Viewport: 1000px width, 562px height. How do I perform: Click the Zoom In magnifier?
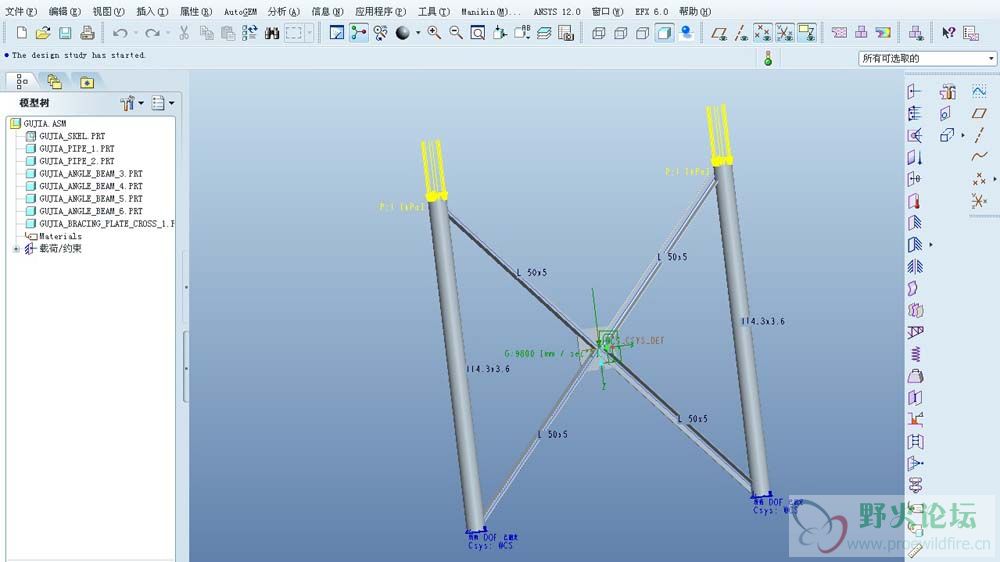click(434, 33)
